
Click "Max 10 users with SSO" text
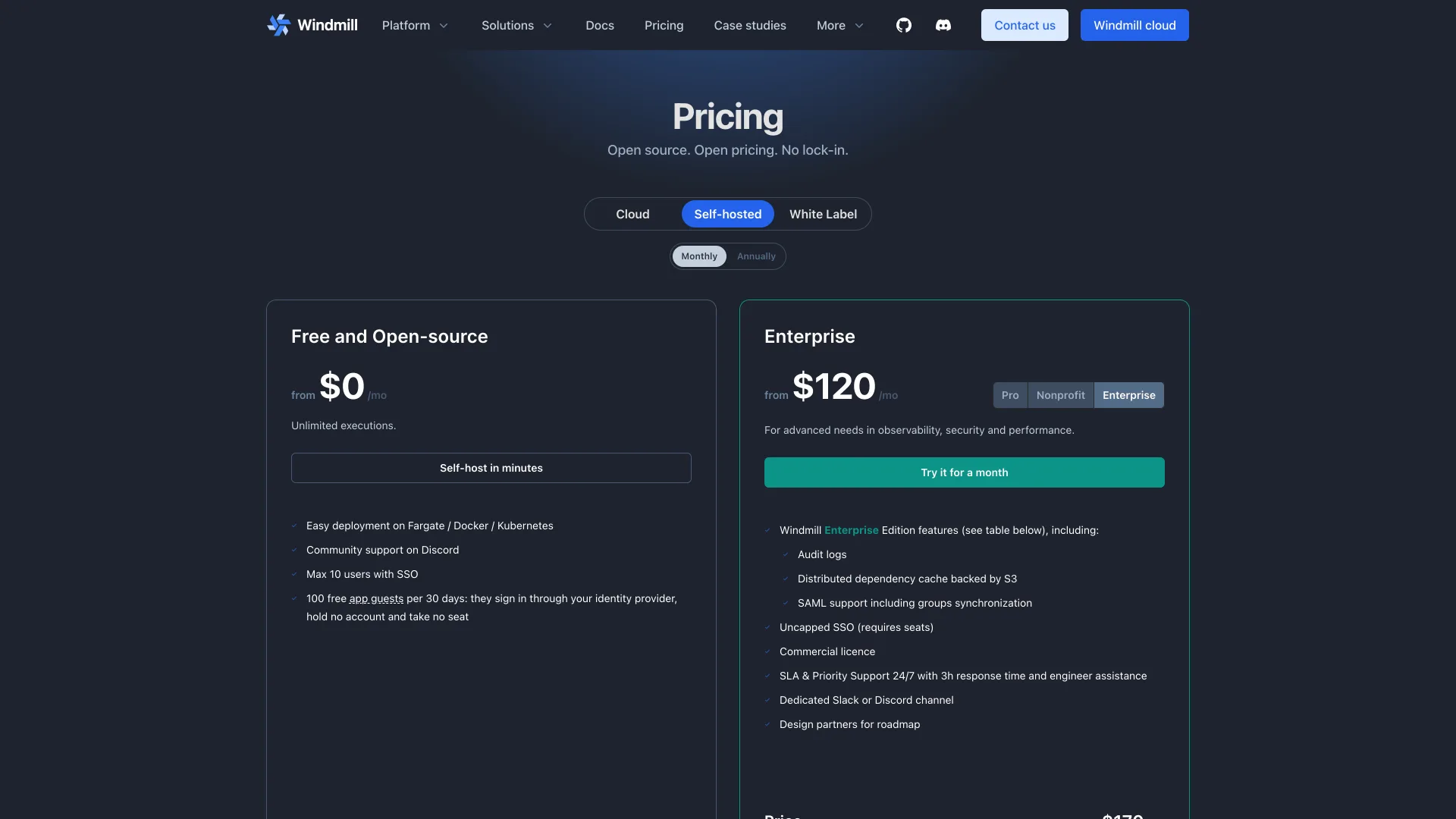coord(362,574)
